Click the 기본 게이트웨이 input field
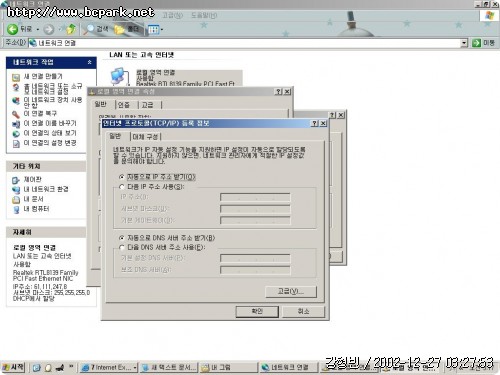Image resolution: width=500 pixels, height=375 pixels. (x=255, y=220)
